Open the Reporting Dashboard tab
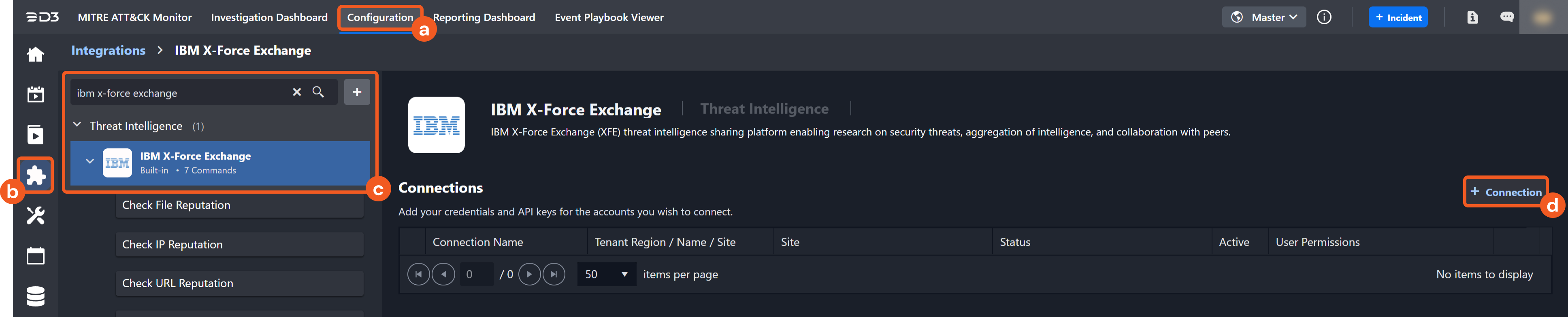The width and height of the screenshot is (1568, 317). coord(484,18)
